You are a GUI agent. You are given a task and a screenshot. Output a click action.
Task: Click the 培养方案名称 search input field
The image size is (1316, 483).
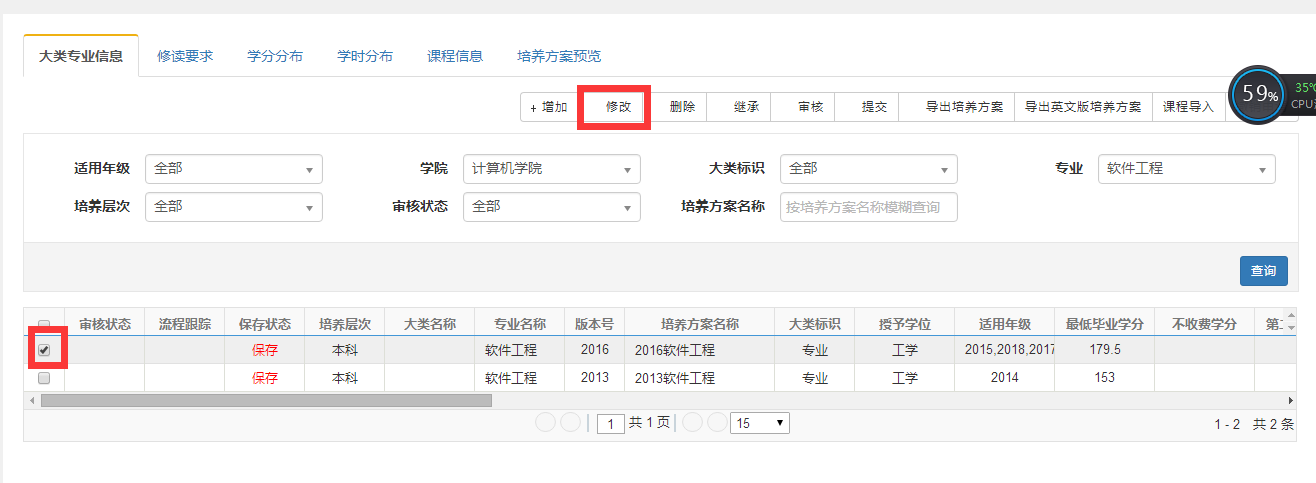(x=868, y=207)
